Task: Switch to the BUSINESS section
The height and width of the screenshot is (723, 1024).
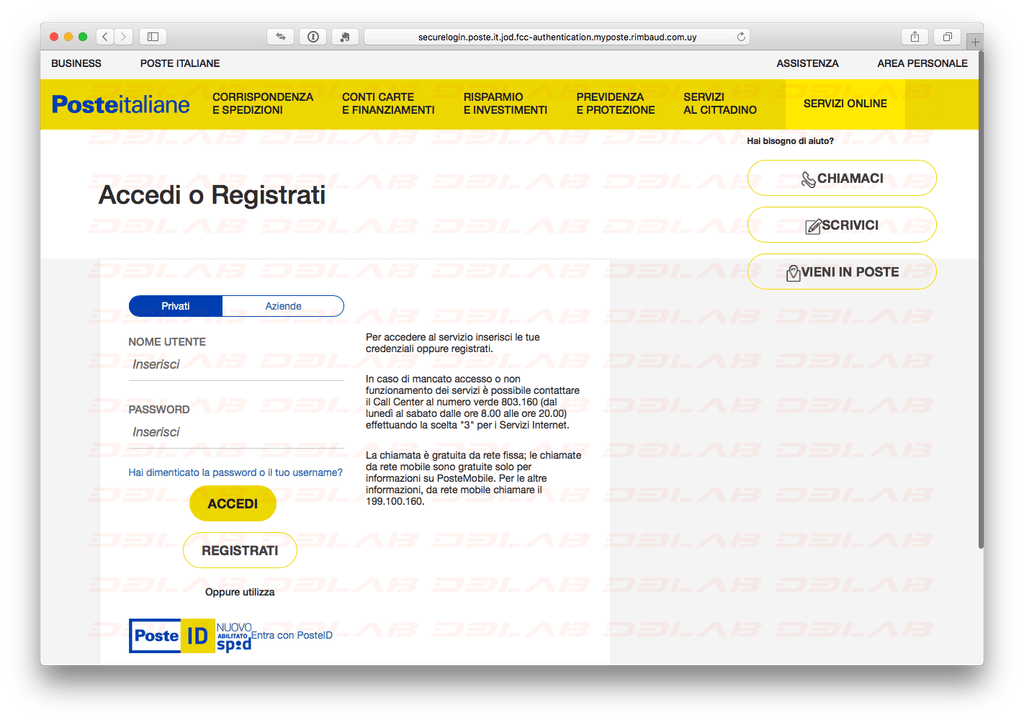Action: pos(79,63)
